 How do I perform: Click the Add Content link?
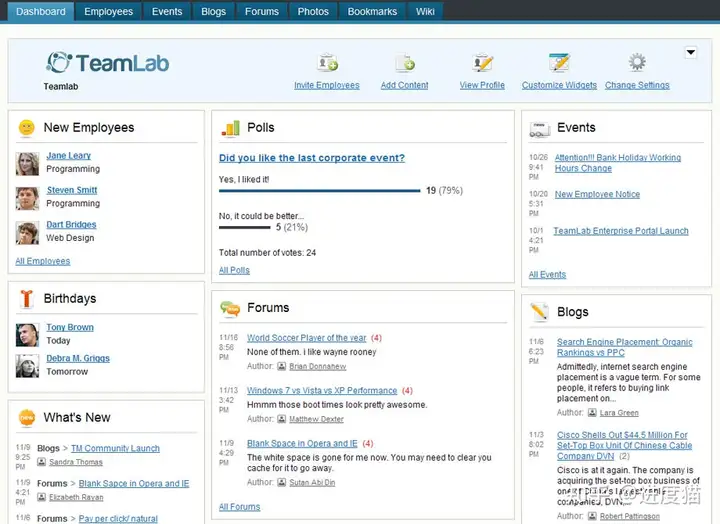pyautogui.click(x=405, y=85)
